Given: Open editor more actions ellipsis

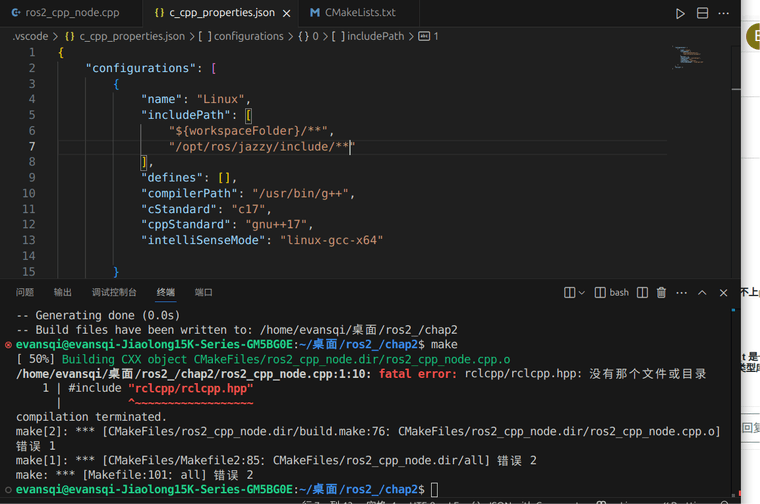Looking at the screenshot, I should 724,13.
